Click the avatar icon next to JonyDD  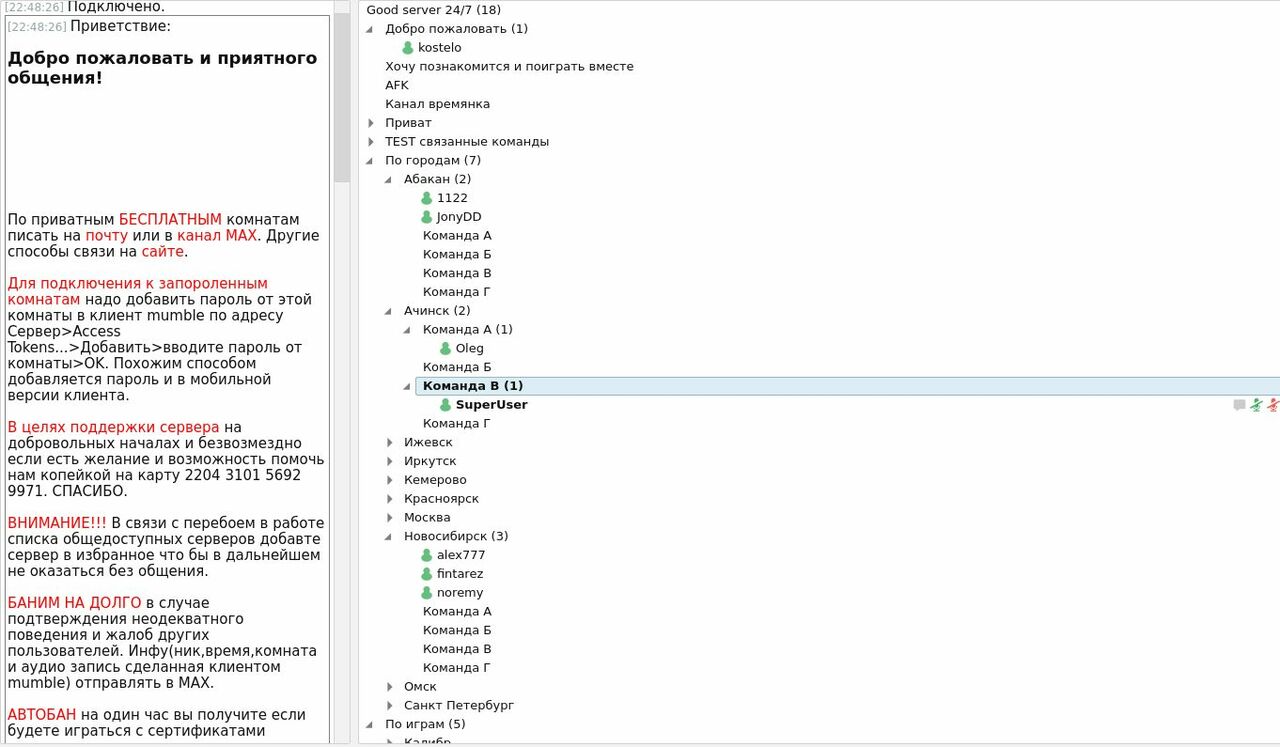click(x=426, y=217)
